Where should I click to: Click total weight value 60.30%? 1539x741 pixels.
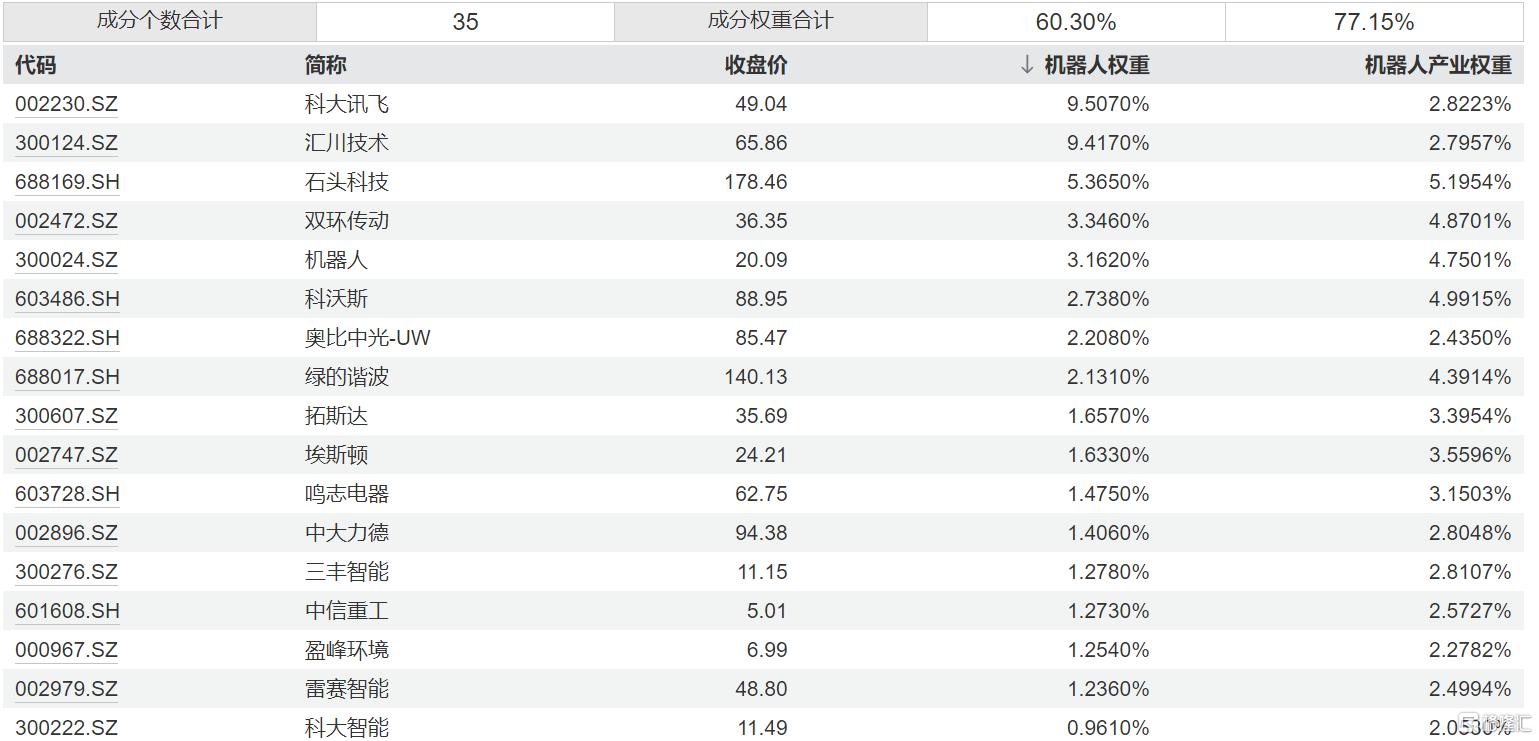tap(1076, 22)
